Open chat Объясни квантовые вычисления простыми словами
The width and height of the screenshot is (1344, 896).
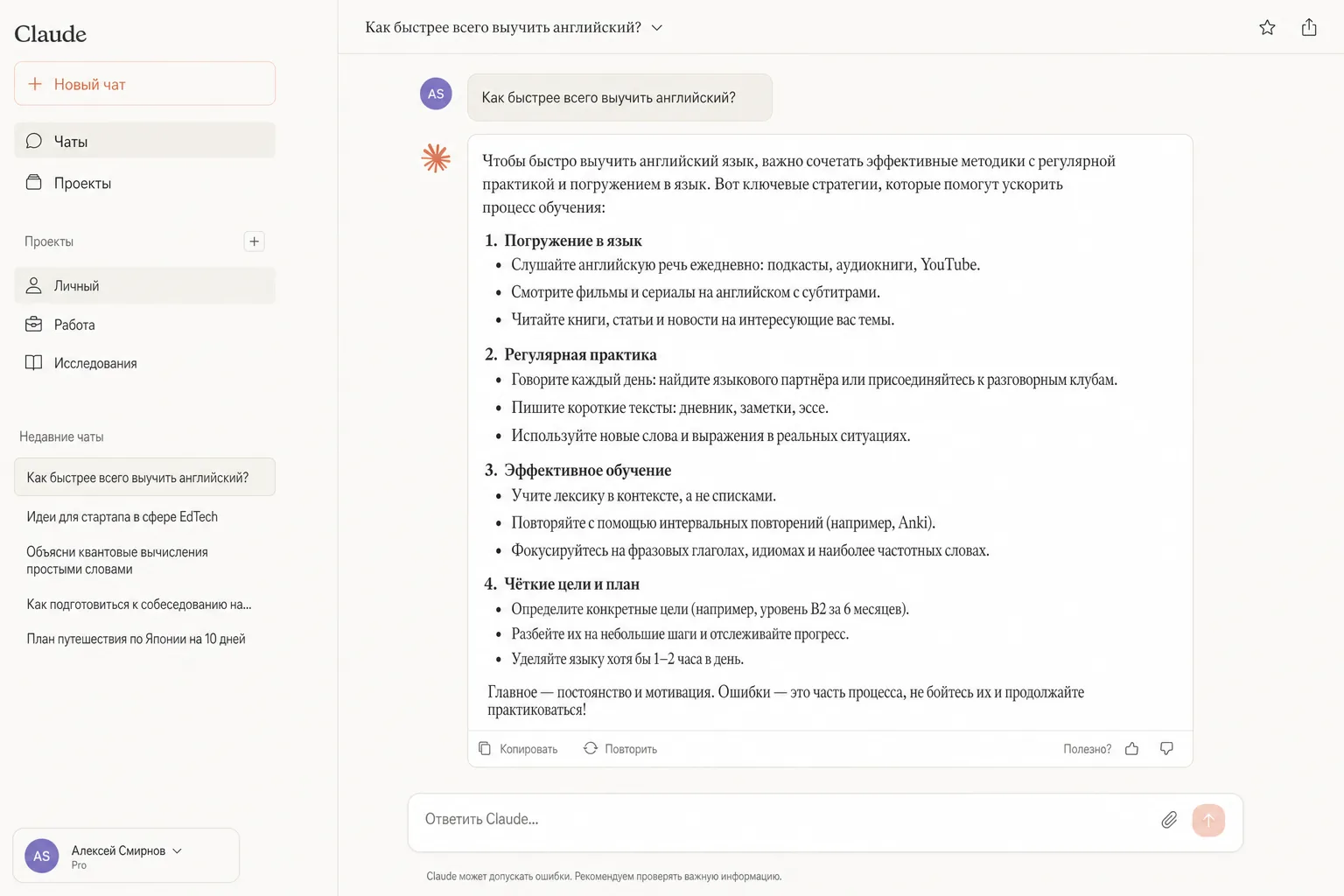pos(117,561)
